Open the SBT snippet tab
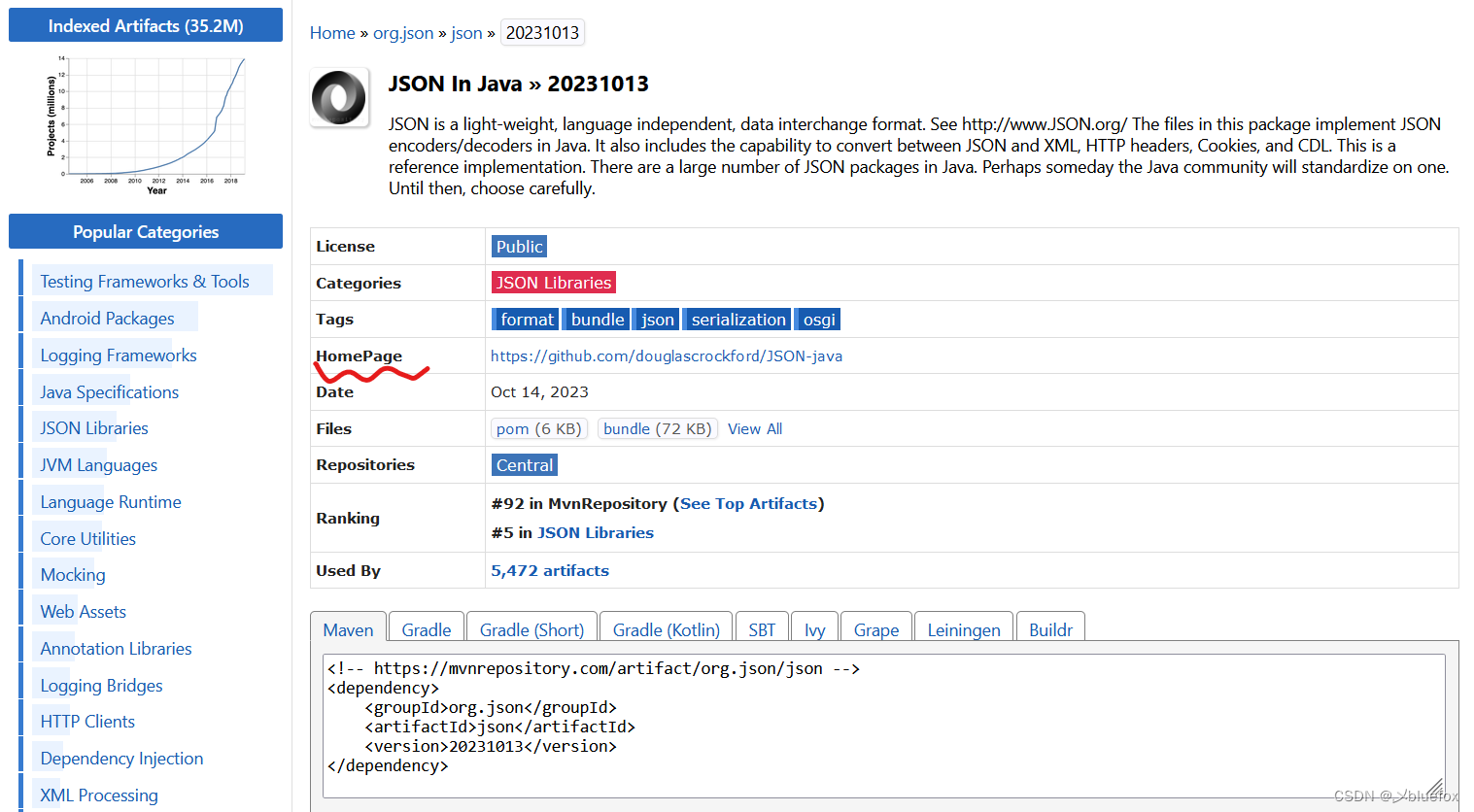 point(762,629)
